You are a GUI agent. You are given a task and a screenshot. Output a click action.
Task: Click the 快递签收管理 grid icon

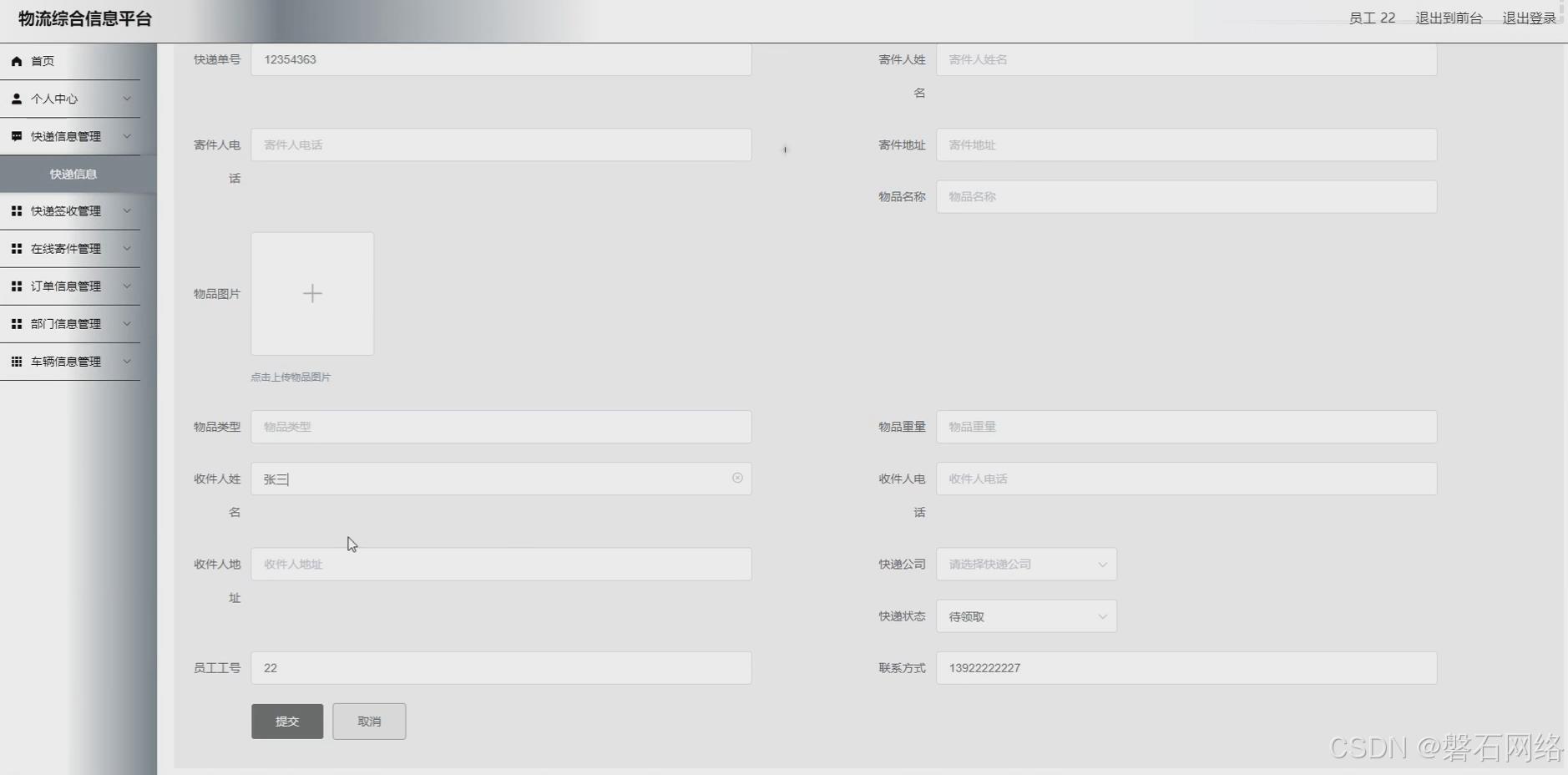point(16,210)
